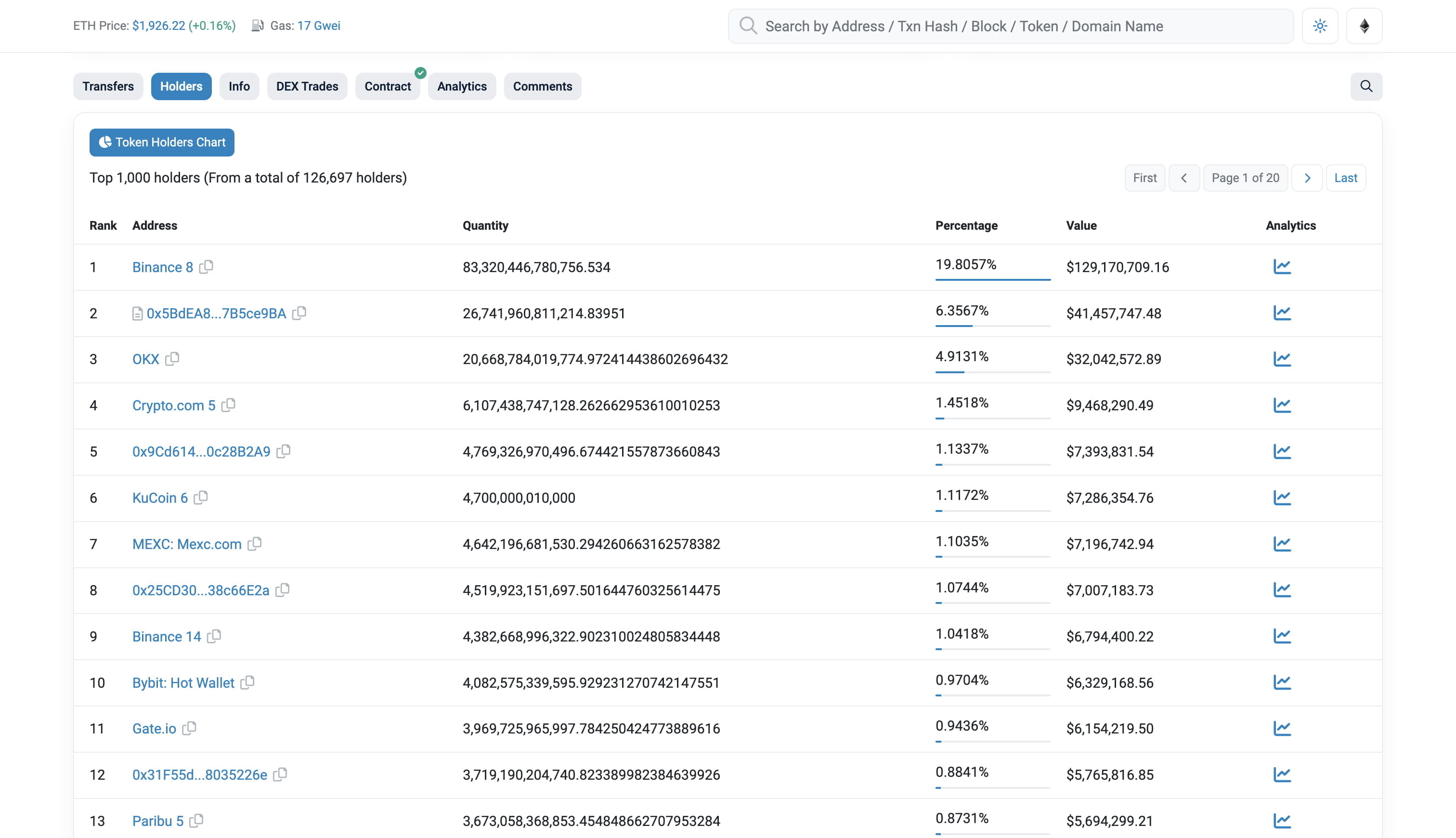The width and height of the screenshot is (1456, 838).
Task: Open the Contract tab
Action: 387,86
